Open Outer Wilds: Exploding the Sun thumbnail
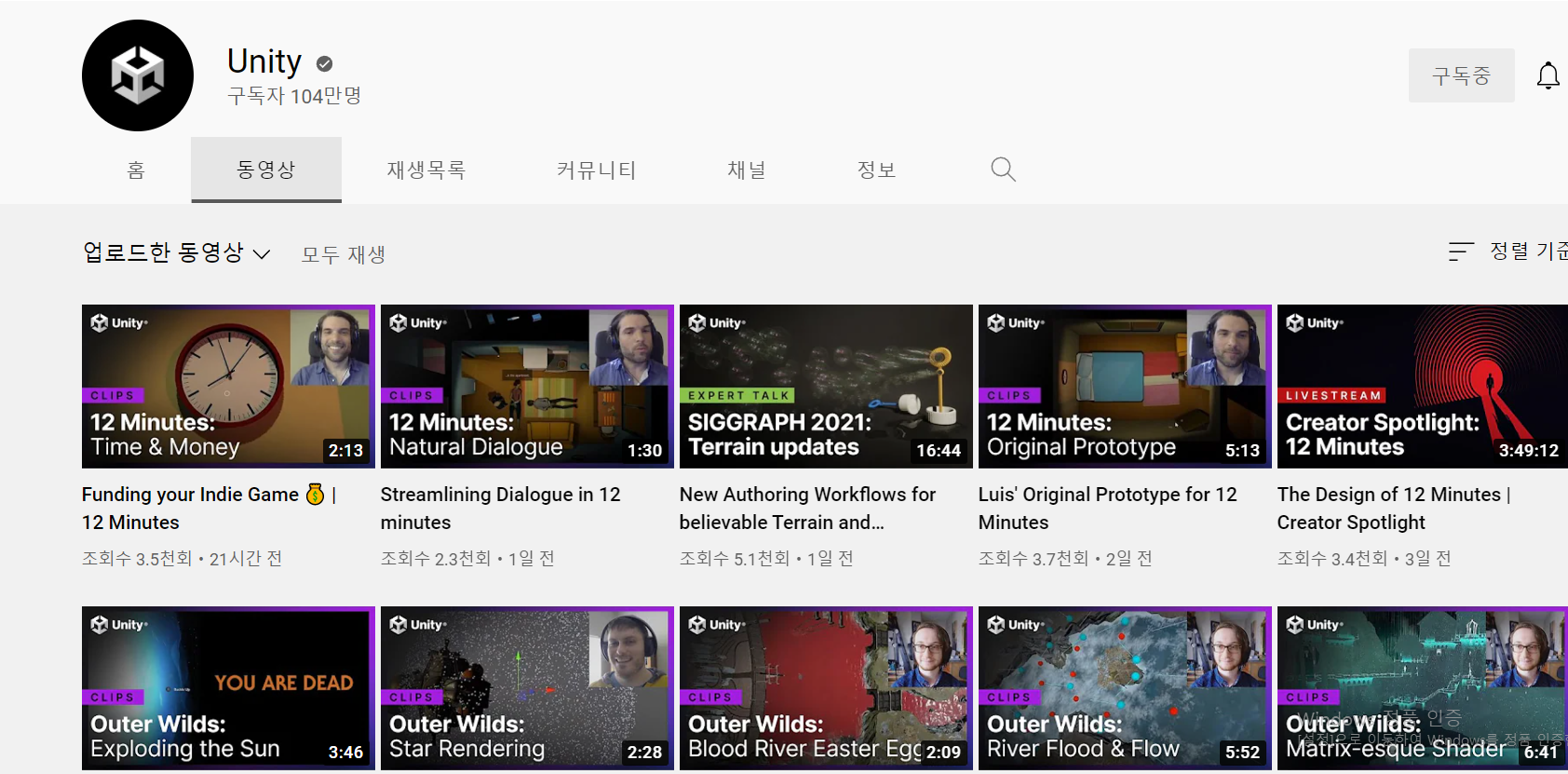 228,688
